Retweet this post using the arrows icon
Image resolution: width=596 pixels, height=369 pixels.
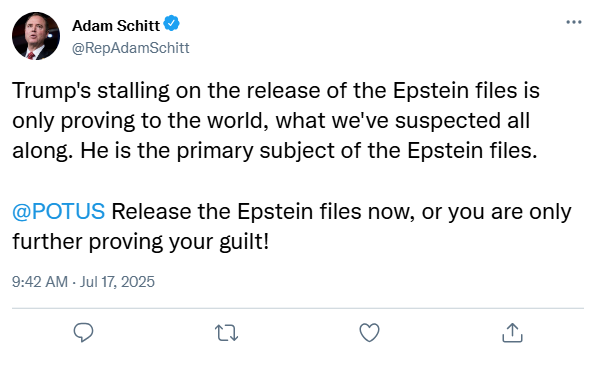227,333
